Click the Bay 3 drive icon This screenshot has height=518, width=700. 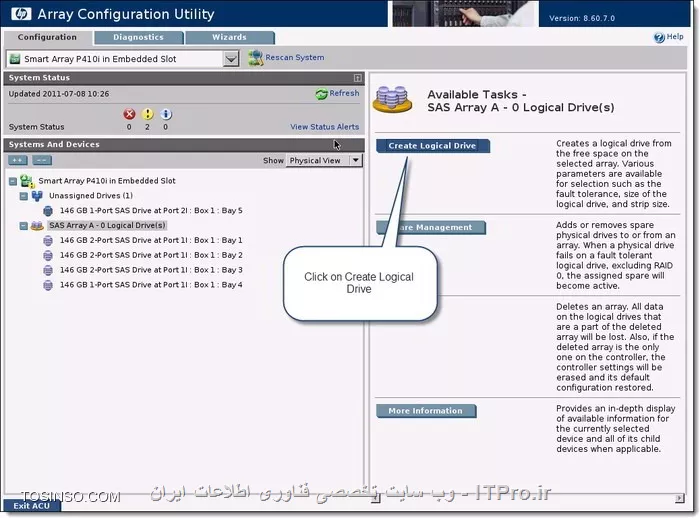[48, 270]
